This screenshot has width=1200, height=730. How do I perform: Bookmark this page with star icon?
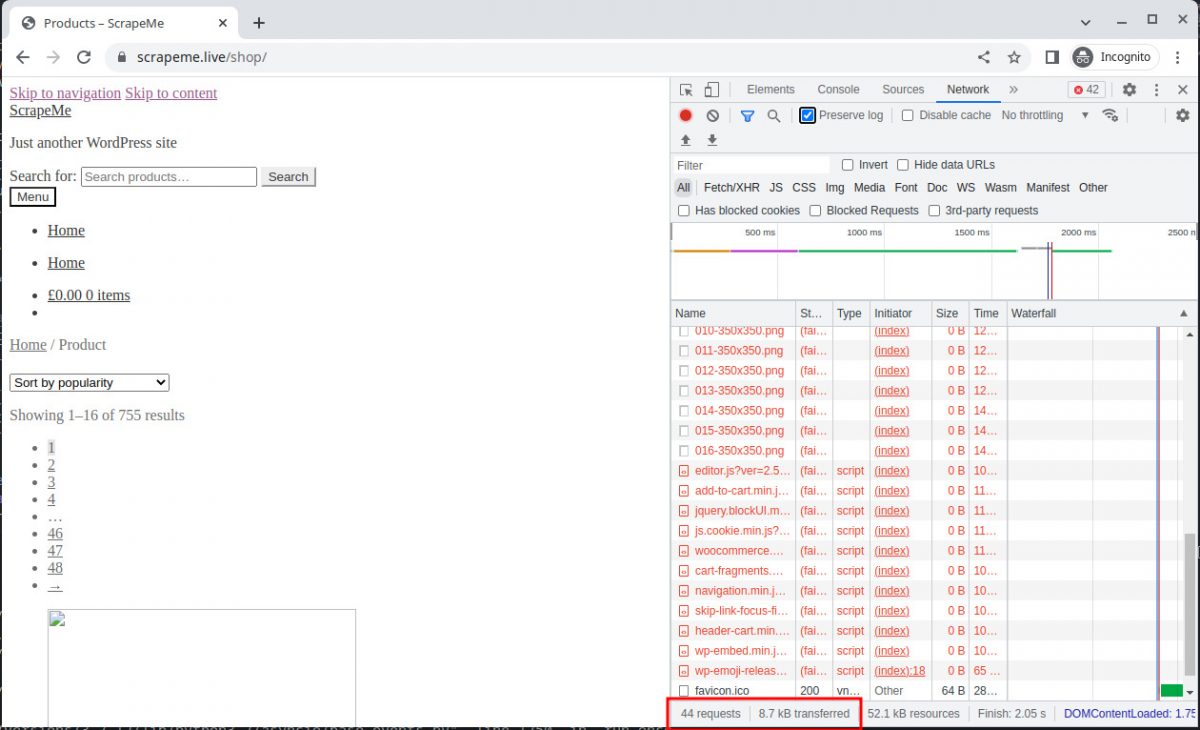(1014, 57)
